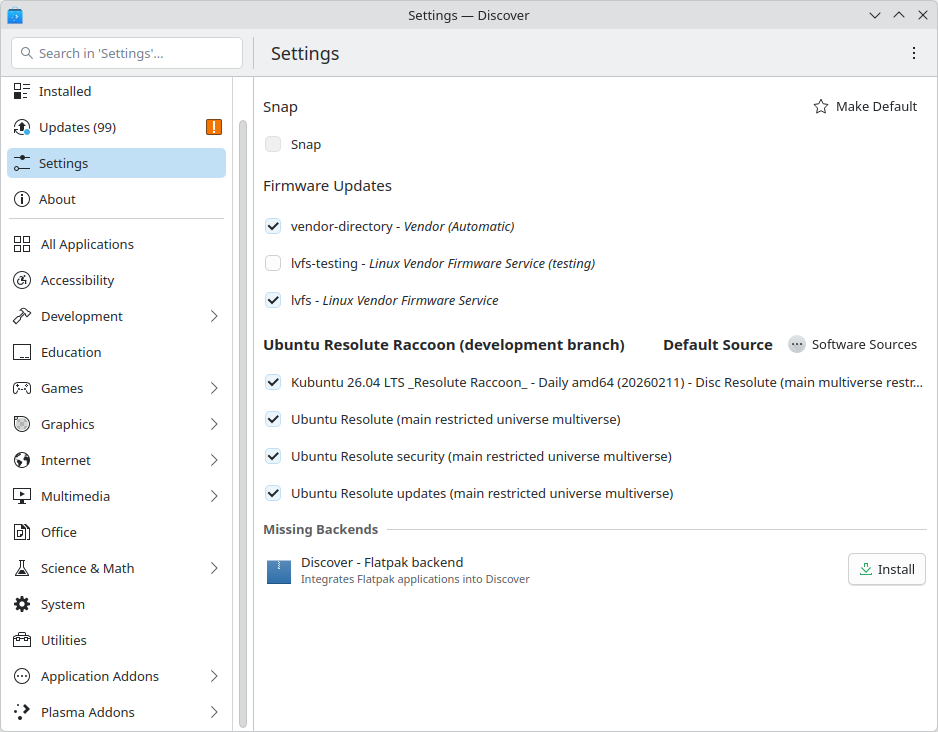This screenshot has height=732, width=938.
Task: Expand the Development category chevron
Action: click(214, 316)
